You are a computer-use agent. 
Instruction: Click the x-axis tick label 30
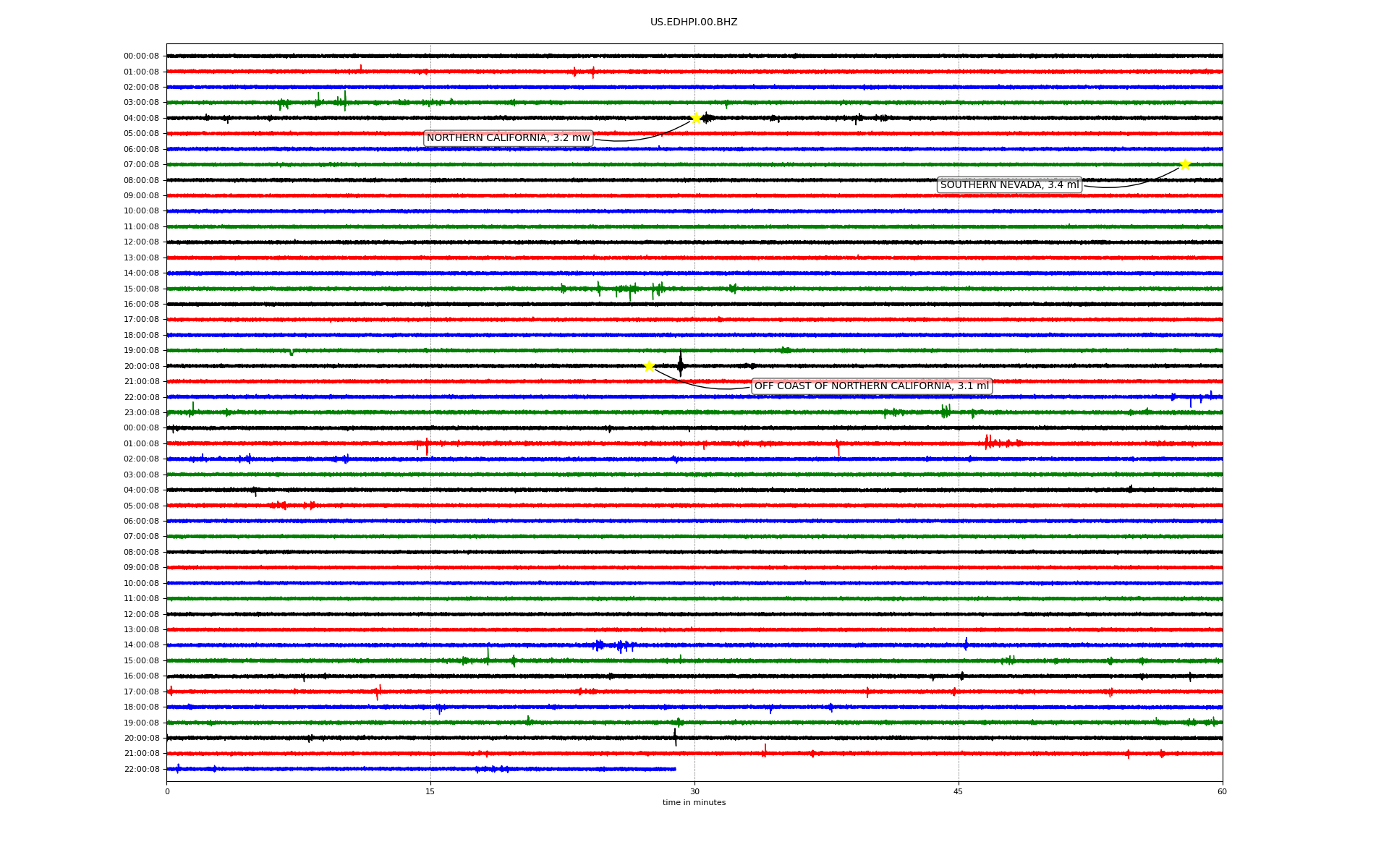tap(694, 791)
